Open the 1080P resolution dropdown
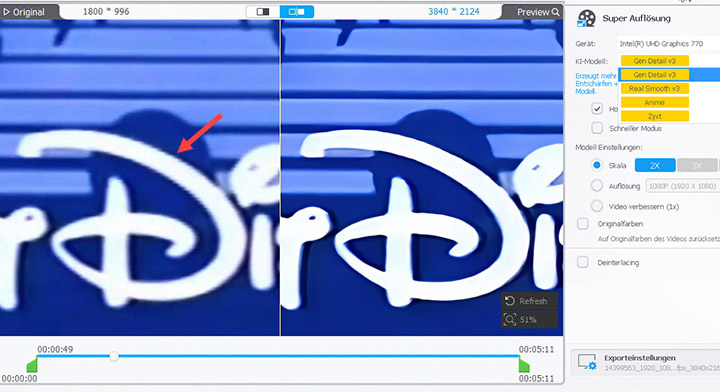The image size is (720, 392). pos(683,186)
